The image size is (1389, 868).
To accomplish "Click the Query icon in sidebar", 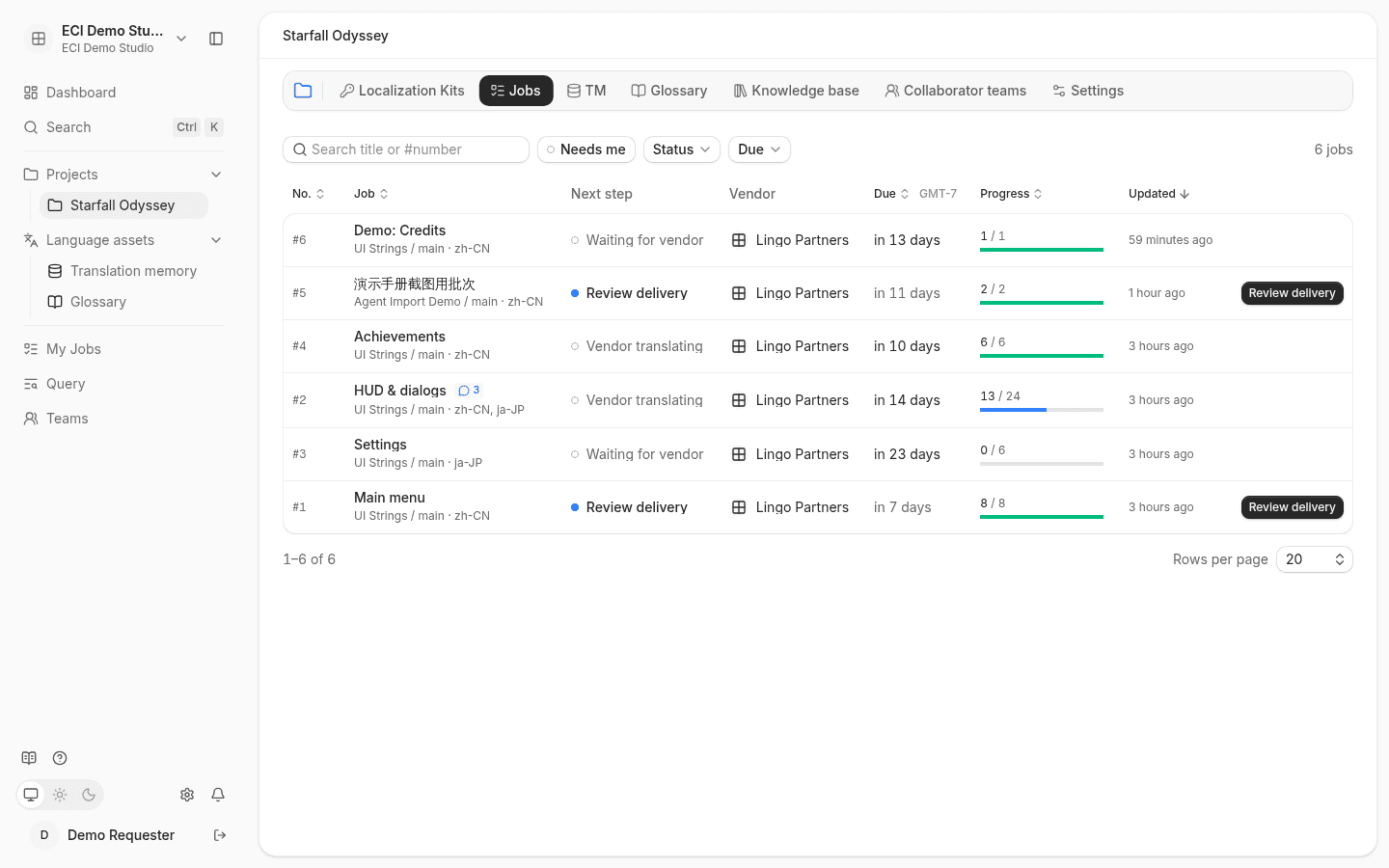I will point(31,384).
